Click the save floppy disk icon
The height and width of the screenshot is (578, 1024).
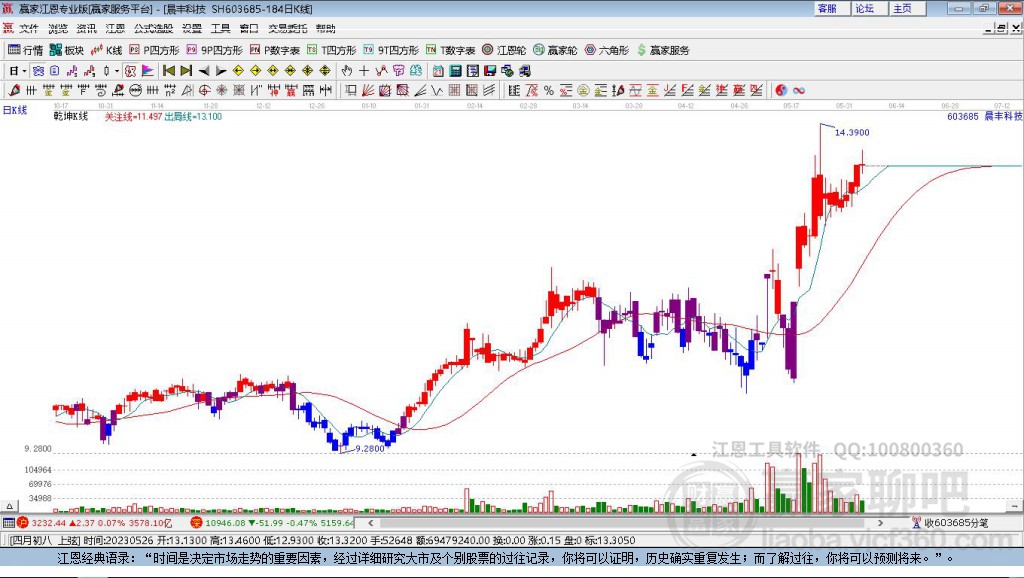click(490, 71)
